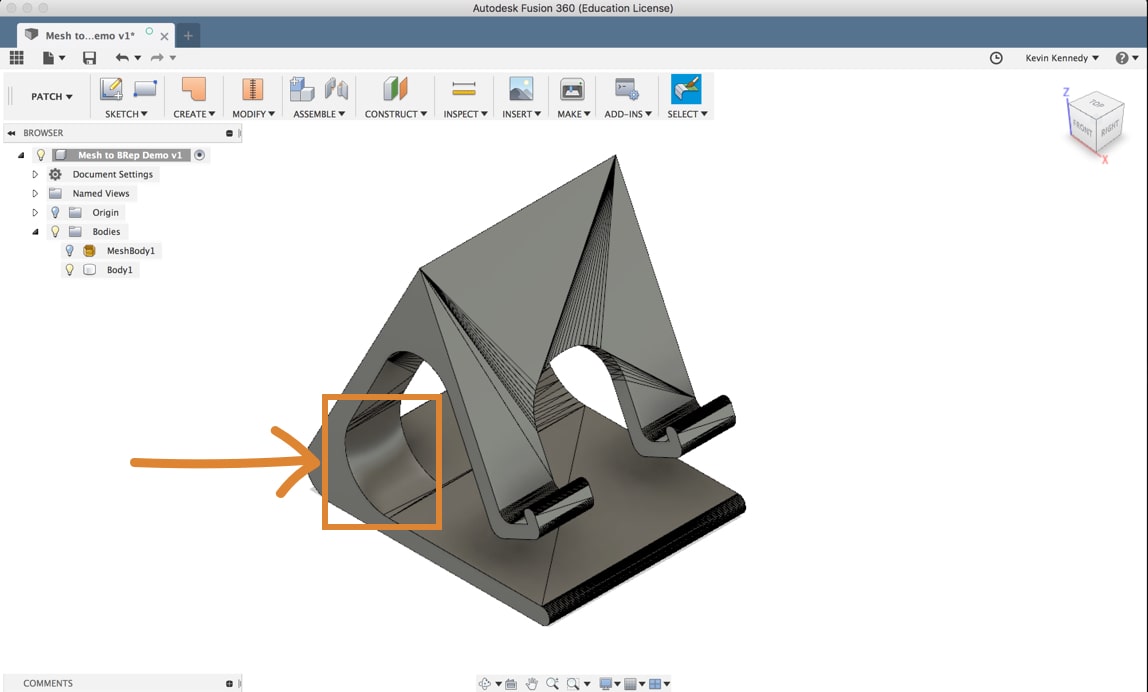Click the Assemble new component icon
This screenshot has width=1148, height=692.
[302, 89]
